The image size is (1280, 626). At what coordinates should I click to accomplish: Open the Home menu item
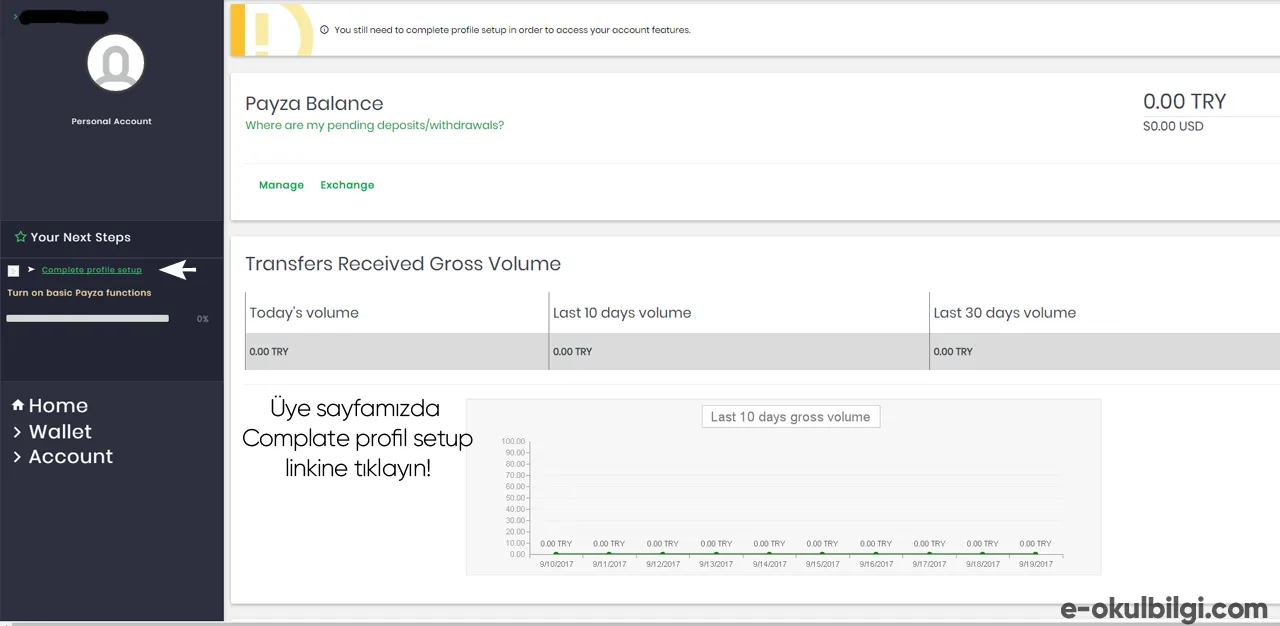[58, 405]
